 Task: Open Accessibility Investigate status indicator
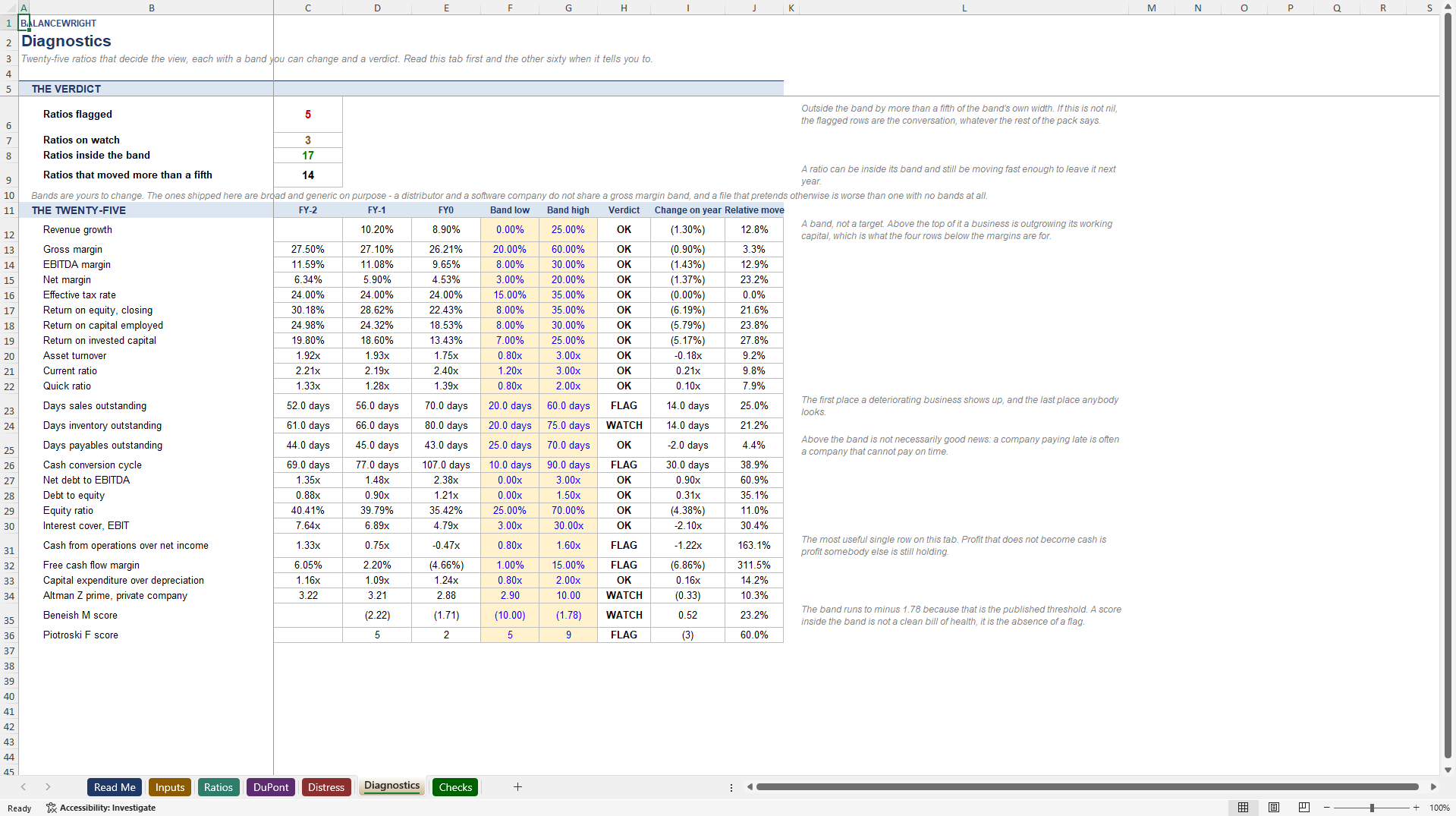coord(101,808)
